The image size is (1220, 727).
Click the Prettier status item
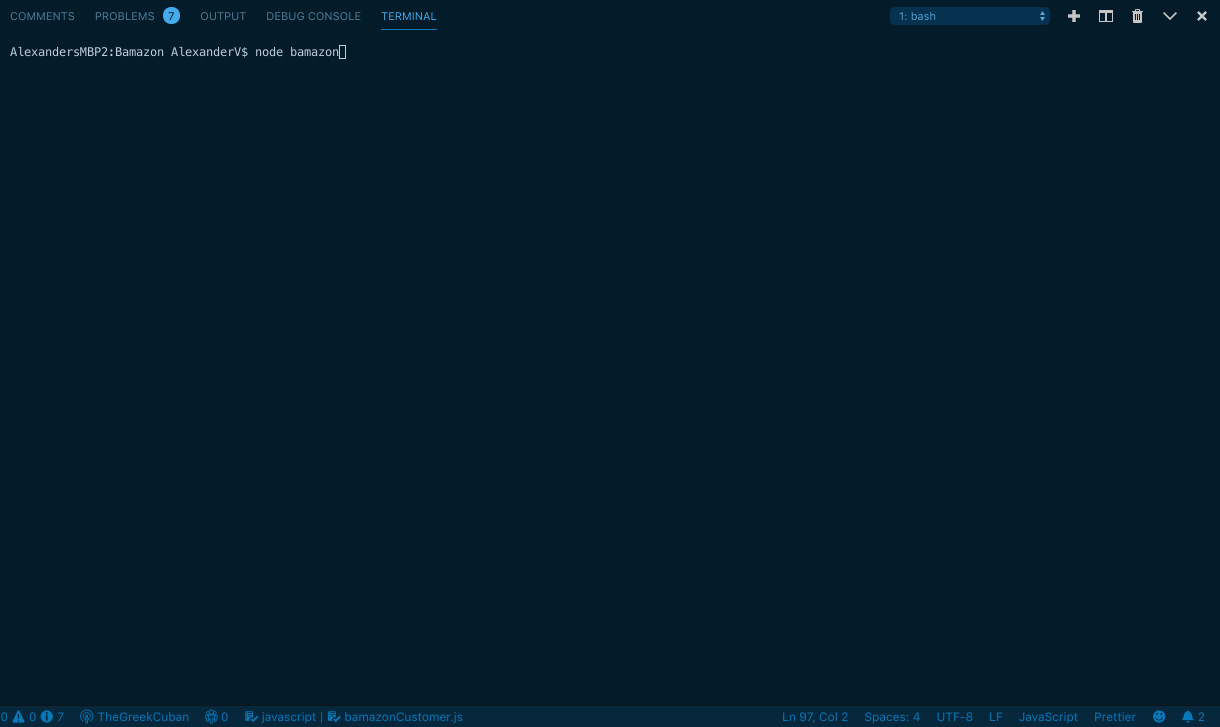click(x=1115, y=717)
